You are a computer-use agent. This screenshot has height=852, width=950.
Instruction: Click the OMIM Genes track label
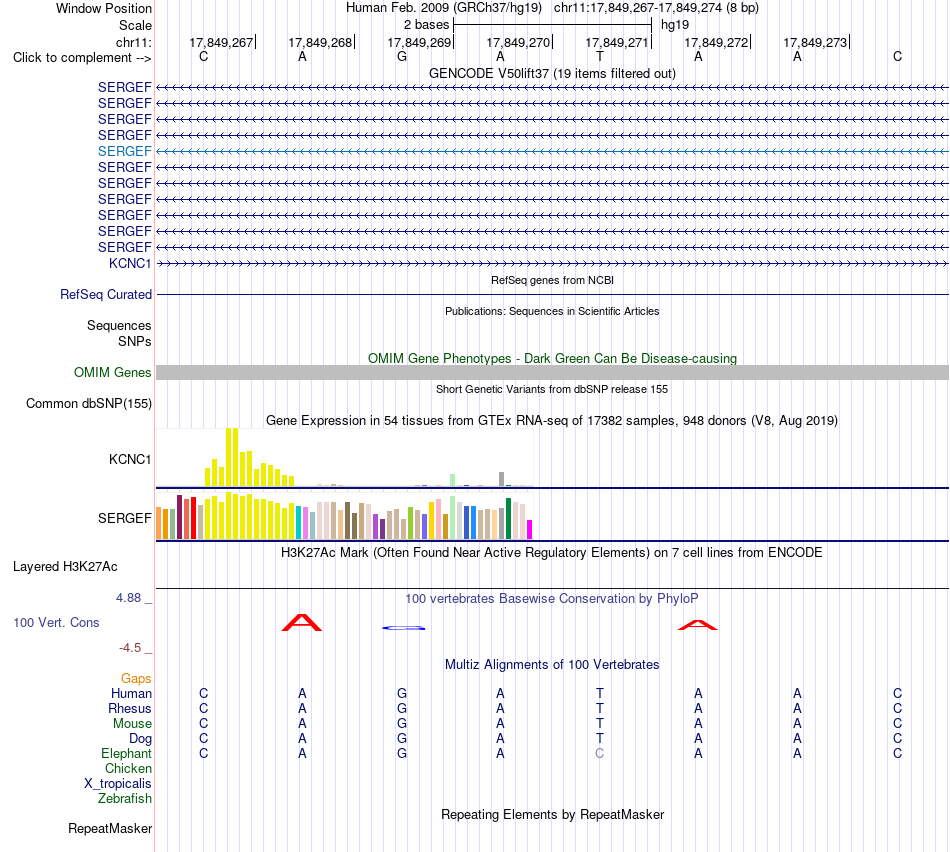[x=113, y=372]
